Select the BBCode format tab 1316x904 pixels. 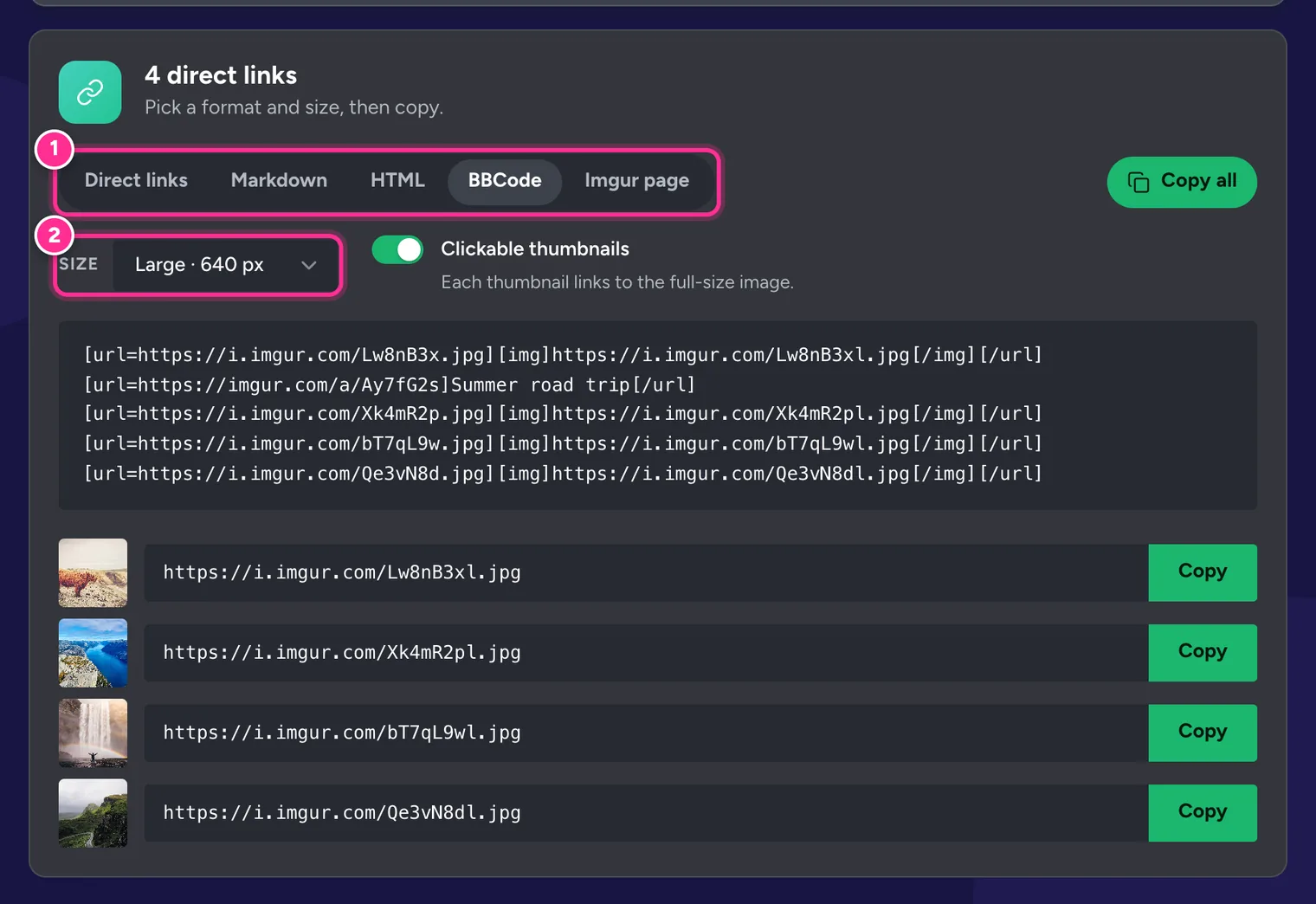click(x=505, y=181)
